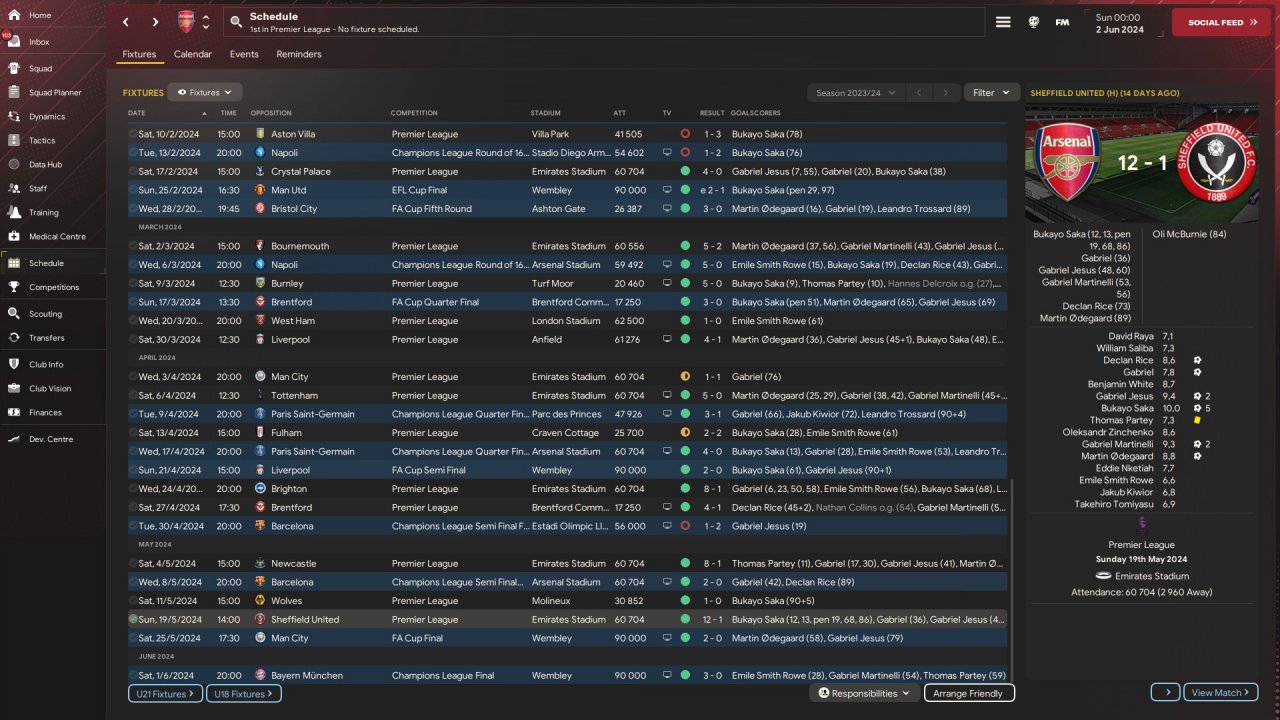Open the Fixtures view dropdown
The image size is (1280, 720).
click(205, 93)
